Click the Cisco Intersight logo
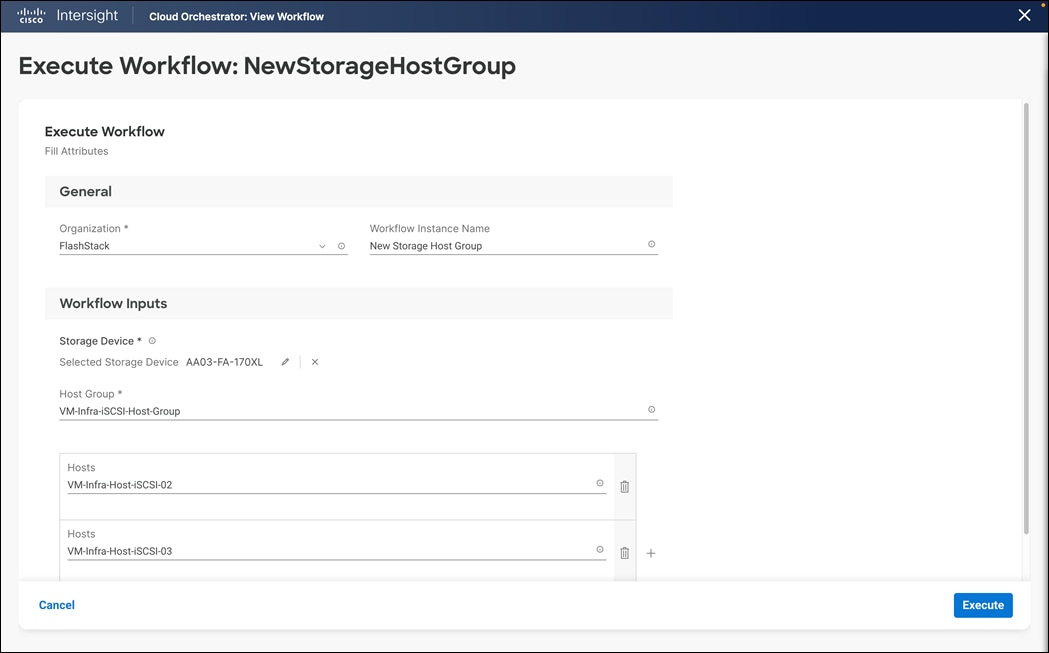Image resolution: width=1049 pixels, height=653 pixels. (68, 16)
